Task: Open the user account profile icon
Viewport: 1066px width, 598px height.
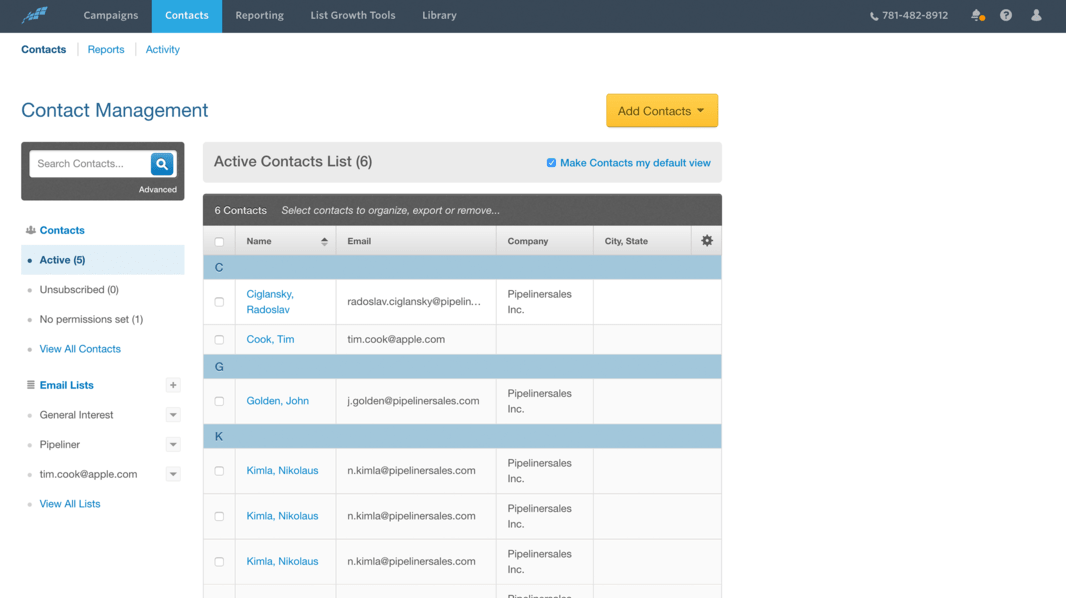Action: pyautogui.click(x=1036, y=15)
